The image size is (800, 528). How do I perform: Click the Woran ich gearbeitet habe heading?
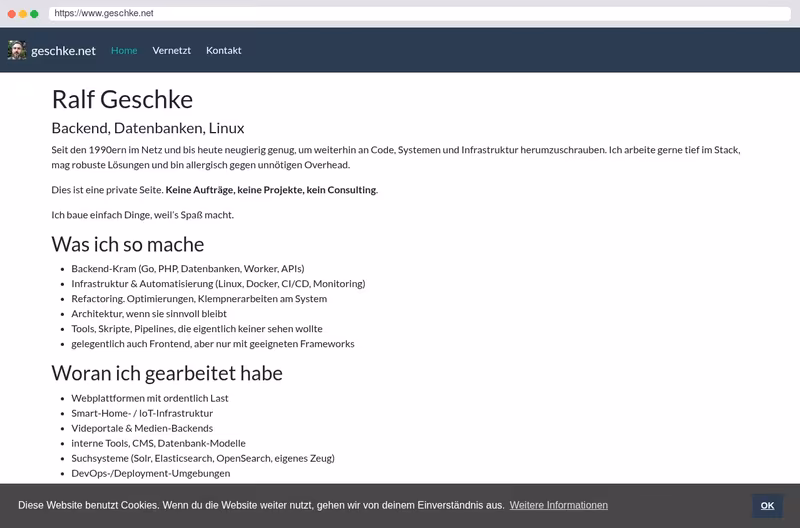tap(167, 373)
